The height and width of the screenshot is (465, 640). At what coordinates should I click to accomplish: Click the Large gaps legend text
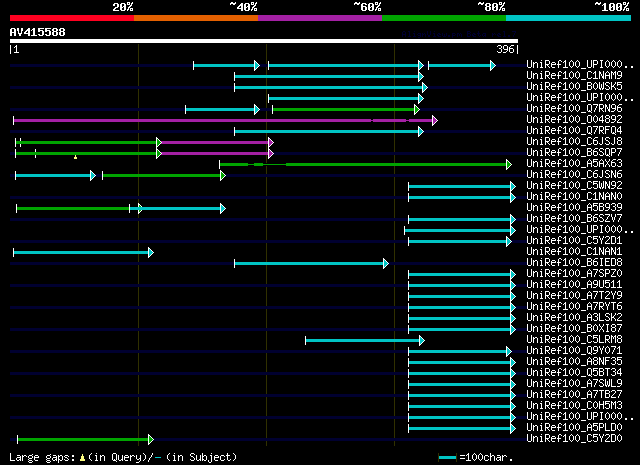(x=123, y=457)
